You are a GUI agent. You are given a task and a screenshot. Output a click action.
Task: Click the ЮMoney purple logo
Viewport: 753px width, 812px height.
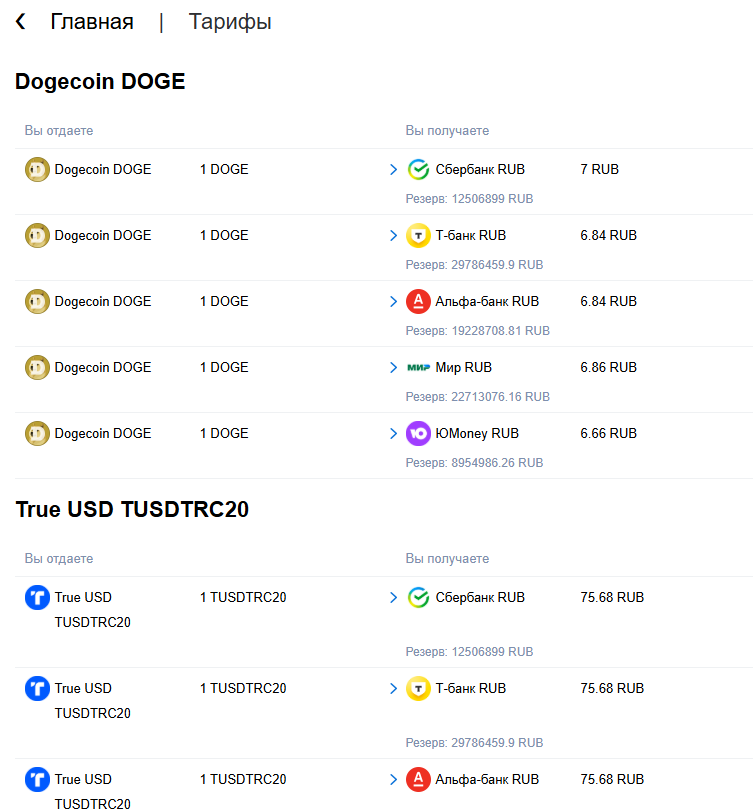pos(418,433)
